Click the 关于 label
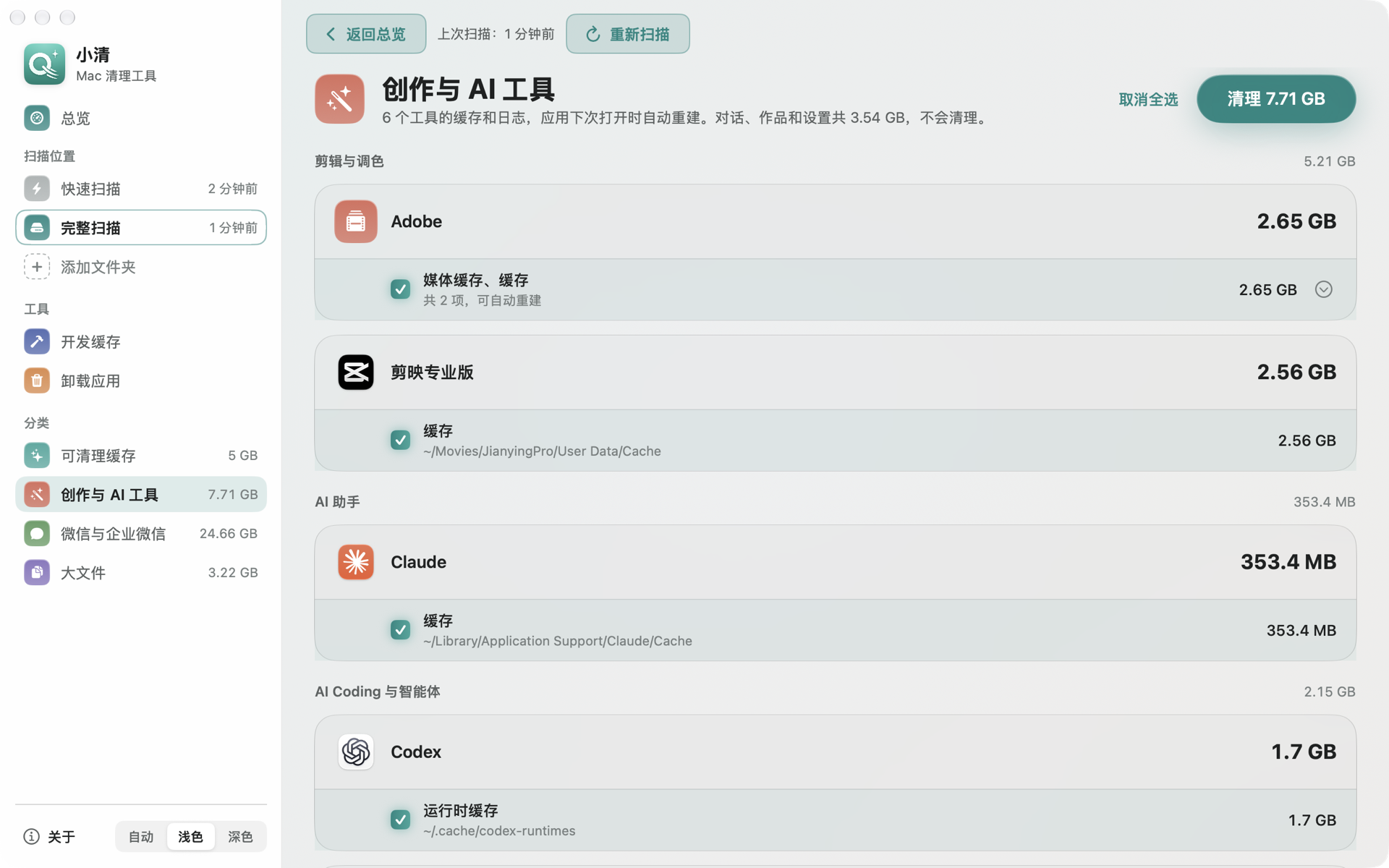The width and height of the screenshot is (1389, 868). (61, 837)
